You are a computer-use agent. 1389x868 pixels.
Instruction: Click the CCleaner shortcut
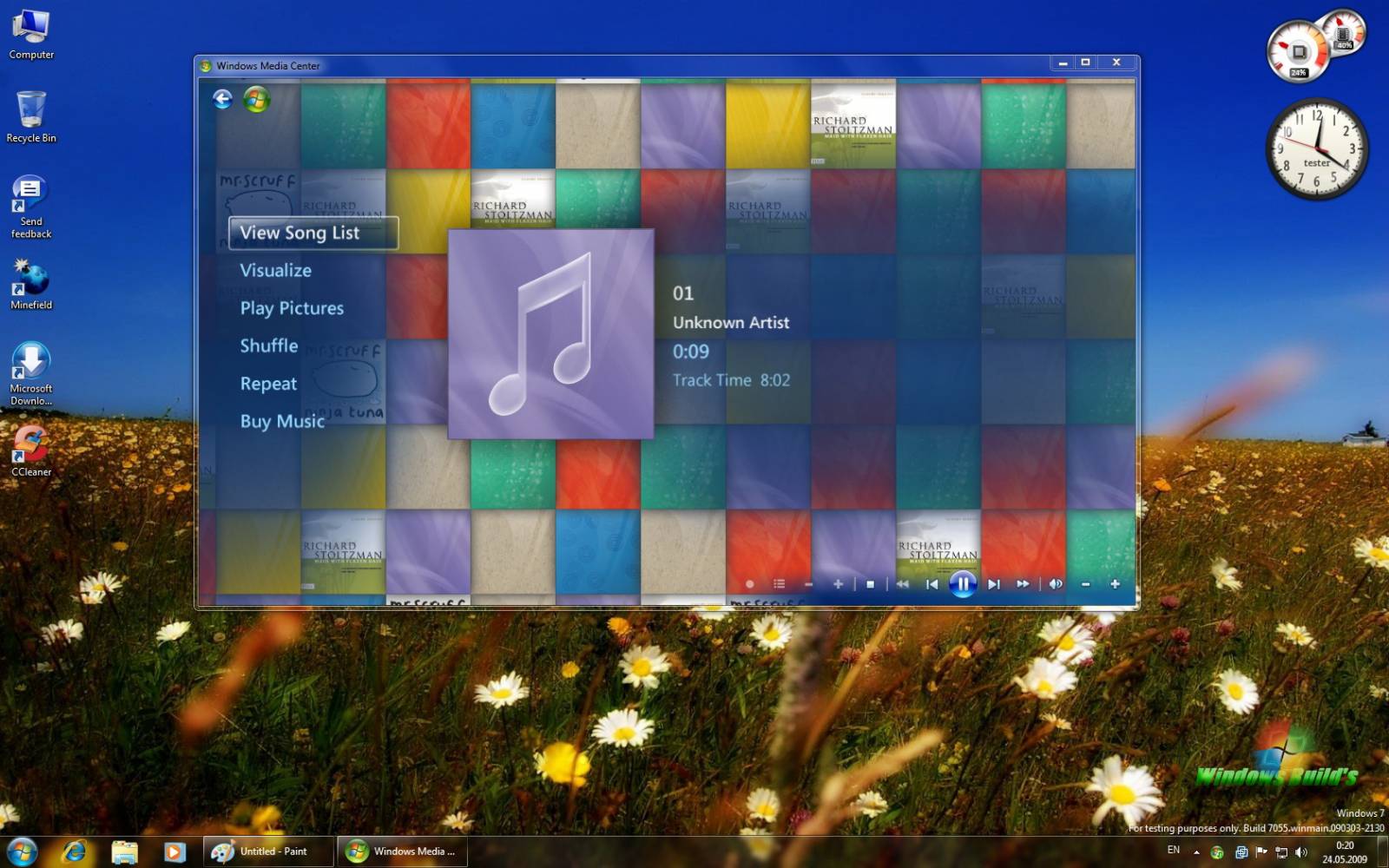[31, 450]
